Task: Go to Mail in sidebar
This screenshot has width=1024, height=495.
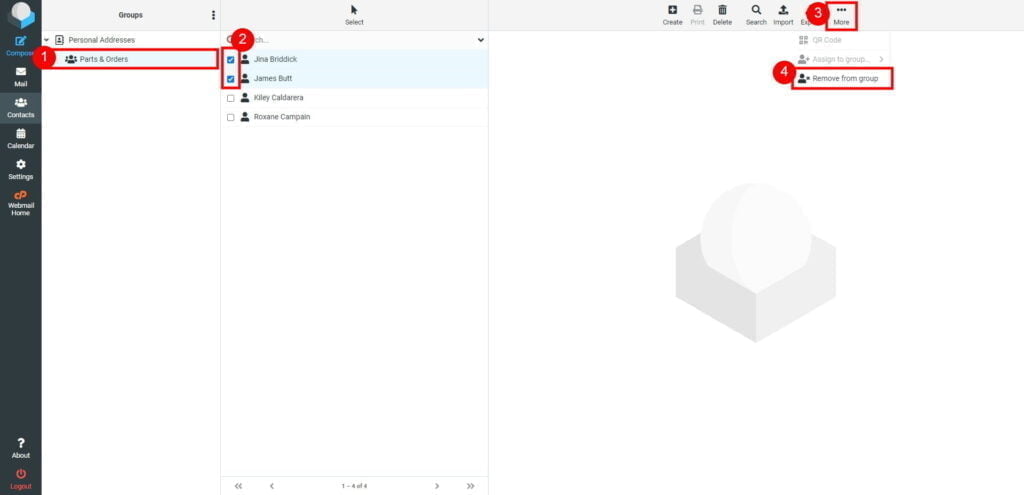Action: coord(20,77)
